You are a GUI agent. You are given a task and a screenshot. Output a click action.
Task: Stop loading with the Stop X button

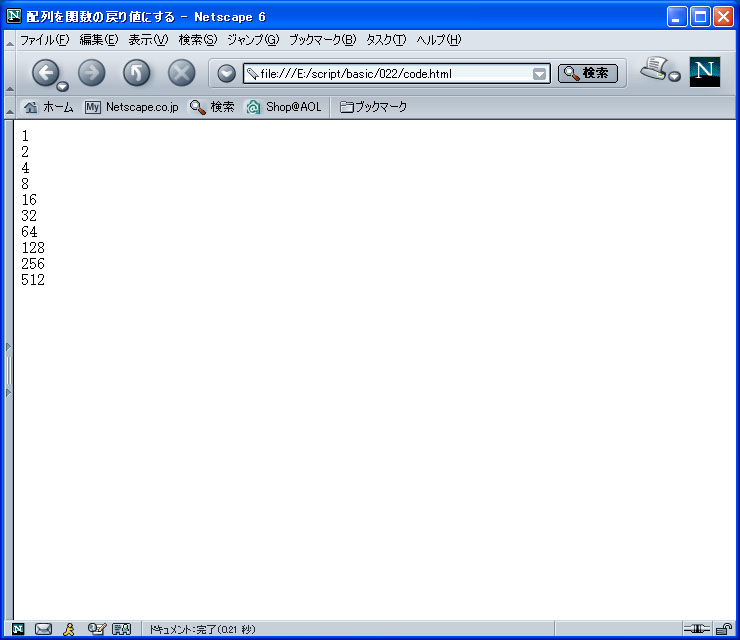(182, 73)
